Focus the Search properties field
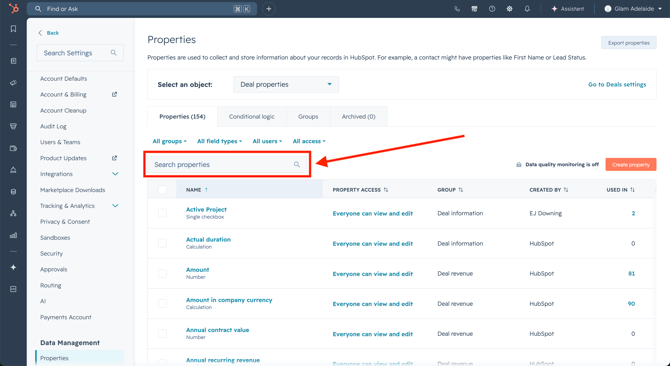Image resolution: width=670 pixels, height=366 pixels. pos(227,164)
